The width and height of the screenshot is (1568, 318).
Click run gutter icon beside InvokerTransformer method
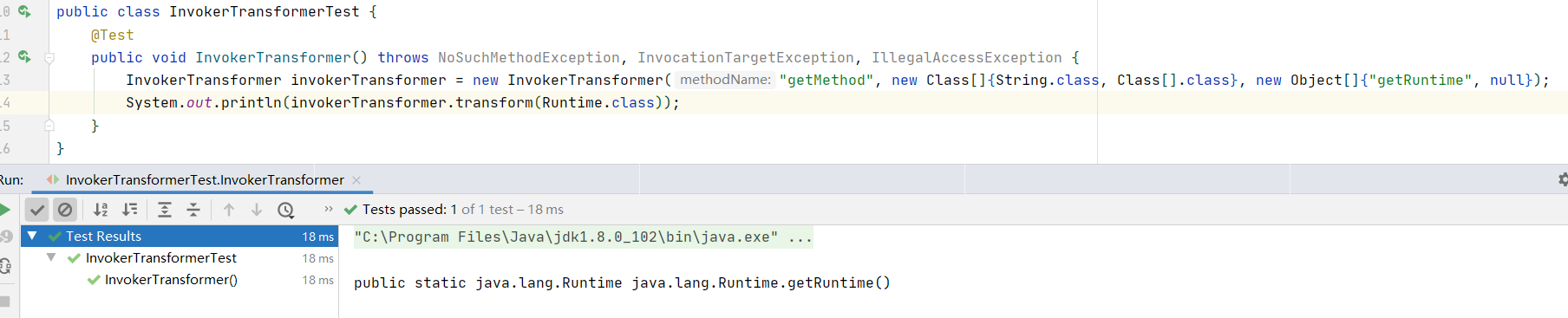coord(24,56)
